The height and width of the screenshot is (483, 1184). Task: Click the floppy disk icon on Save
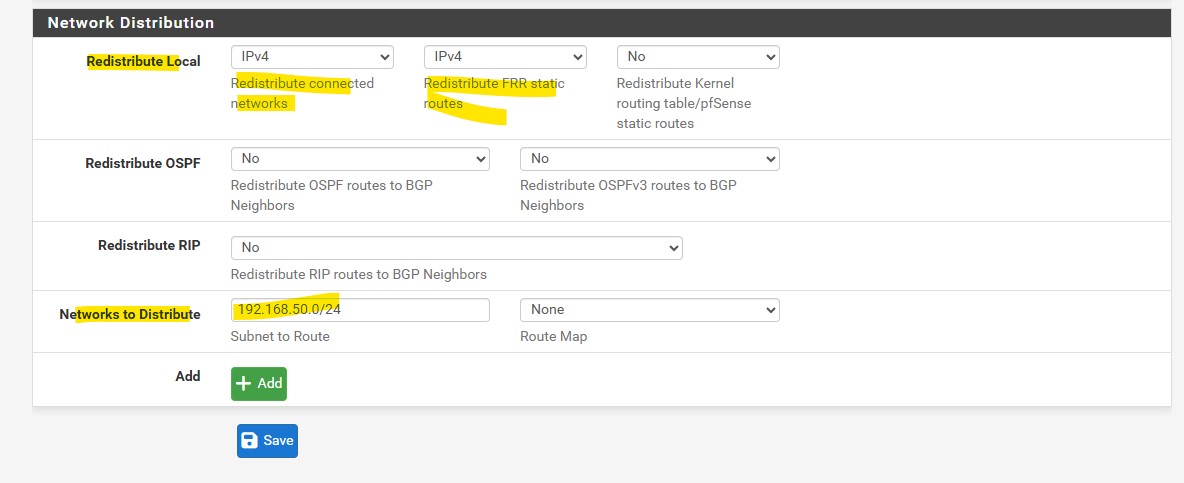(x=250, y=440)
